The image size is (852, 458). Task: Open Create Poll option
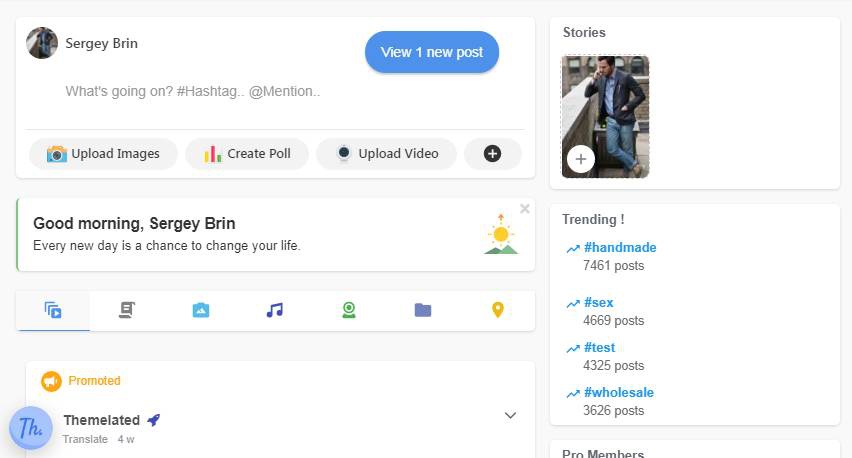click(247, 154)
